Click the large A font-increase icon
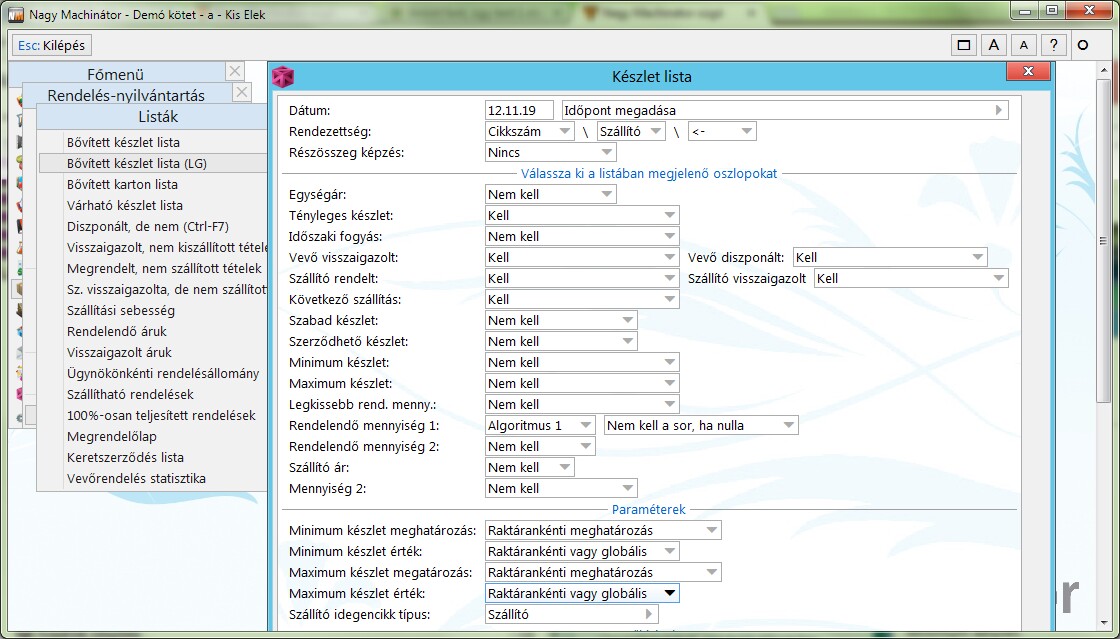Screen dimensions: 1120x639 [x=993, y=45]
